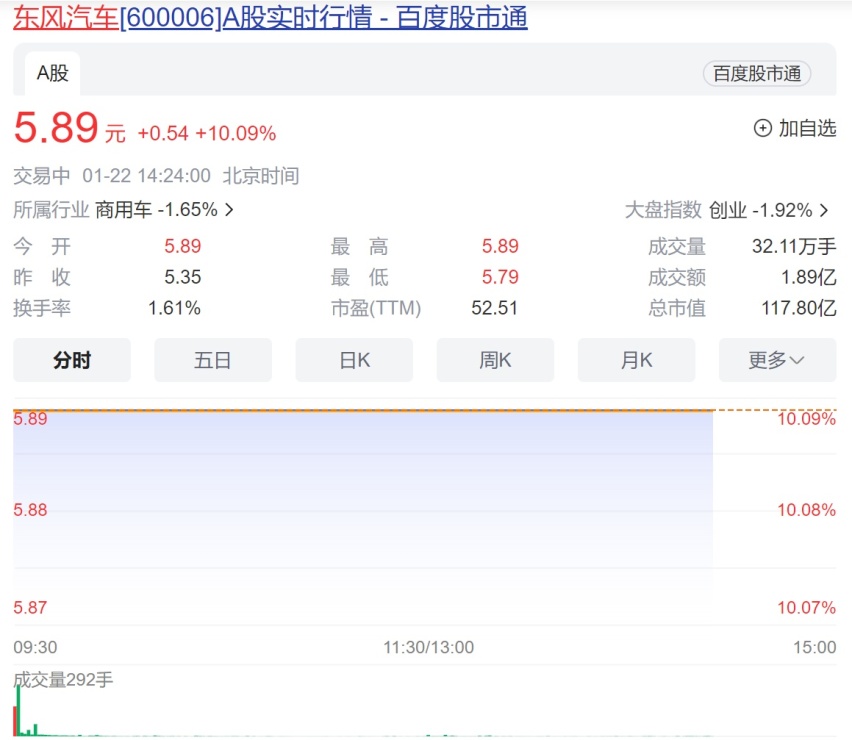Click the plus icon to add 自选

click(x=762, y=128)
